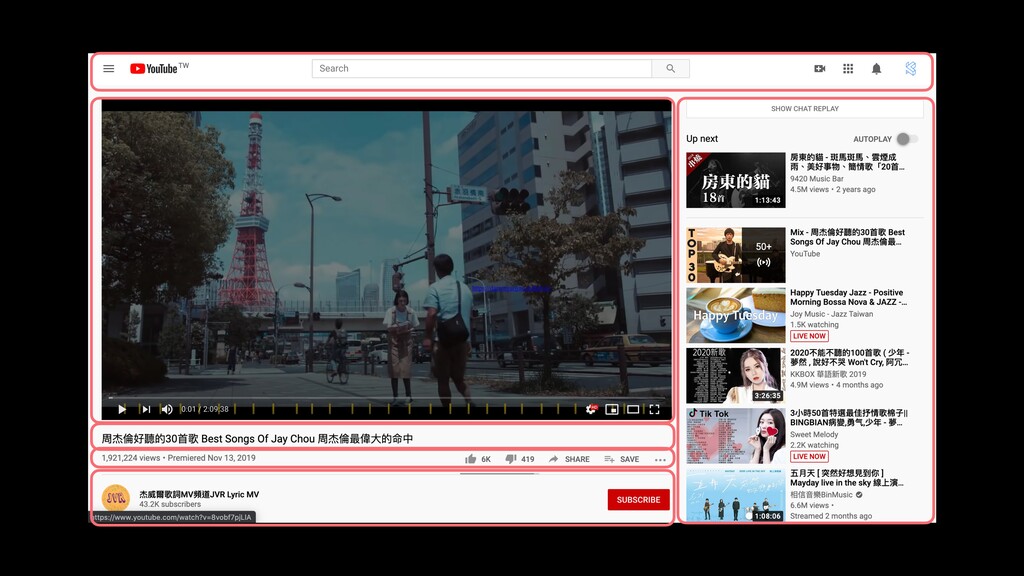Screen dimensions: 1024x576
Task: Enter full screen mode
Action: click(654, 409)
